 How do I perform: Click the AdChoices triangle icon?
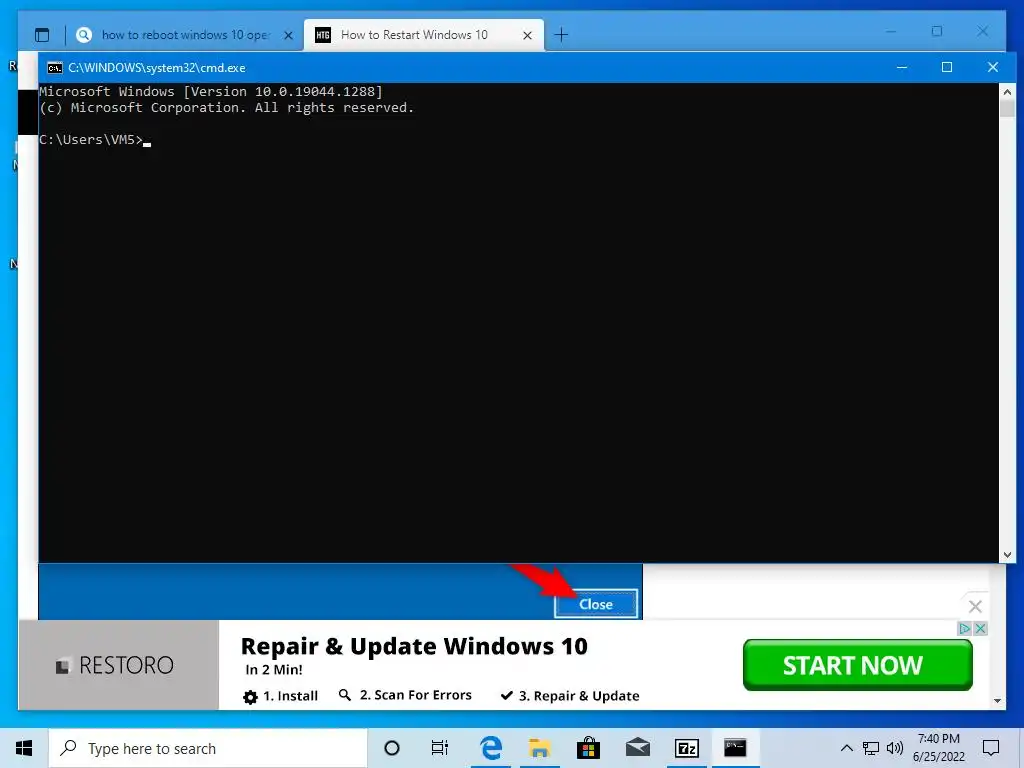(x=965, y=628)
